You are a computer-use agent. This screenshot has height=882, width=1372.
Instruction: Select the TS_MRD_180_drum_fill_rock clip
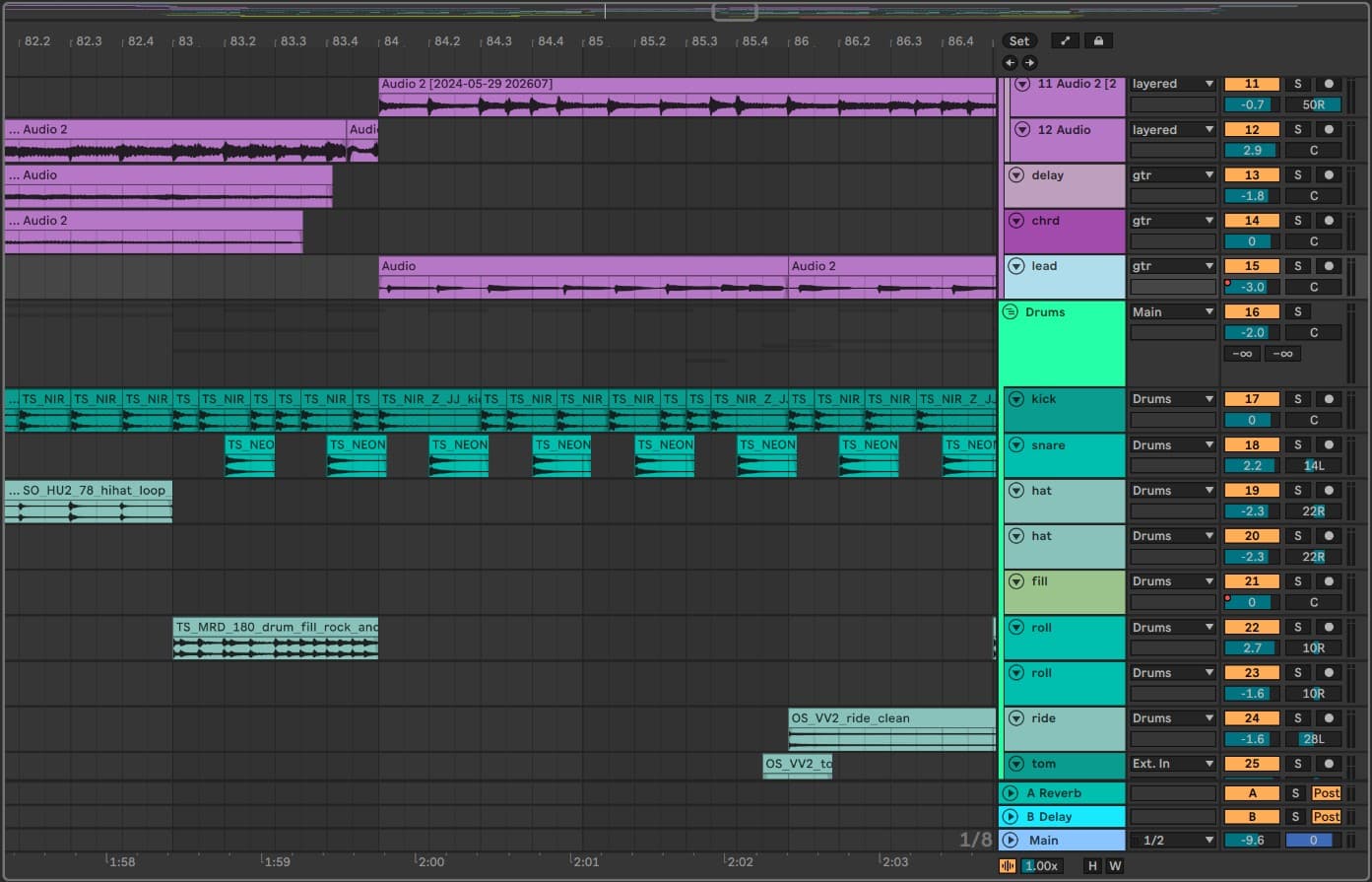click(276, 638)
